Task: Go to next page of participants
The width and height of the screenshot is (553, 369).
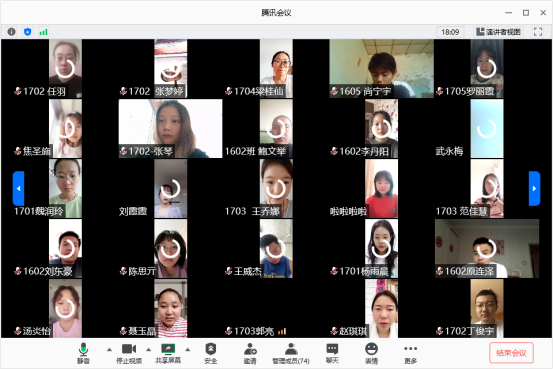Action: click(x=534, y=188)
